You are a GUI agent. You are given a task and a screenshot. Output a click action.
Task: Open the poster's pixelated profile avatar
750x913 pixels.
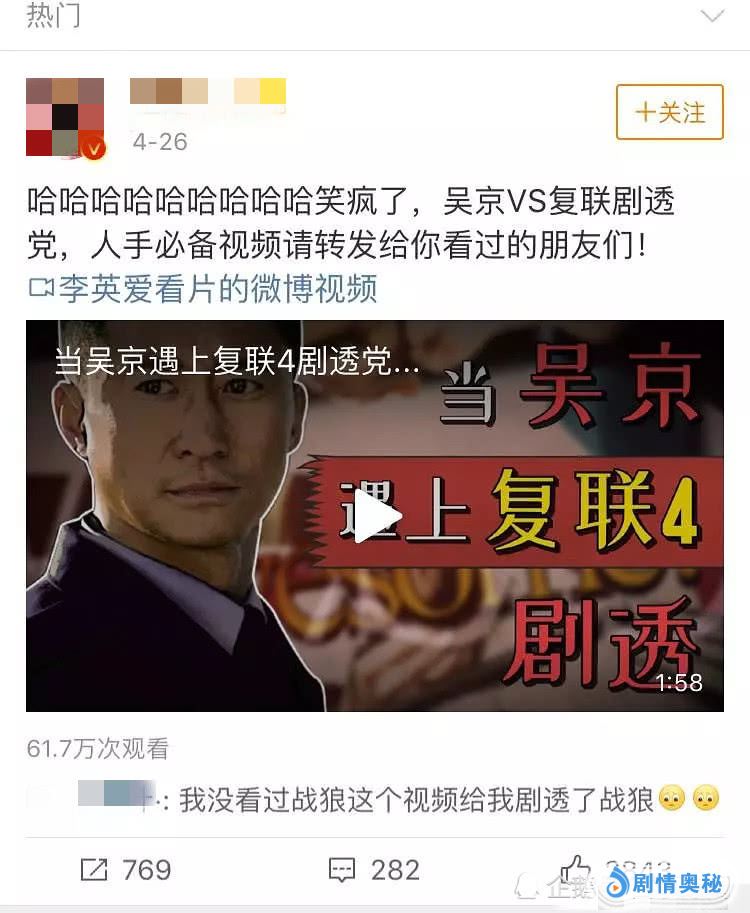click(65, 117)
